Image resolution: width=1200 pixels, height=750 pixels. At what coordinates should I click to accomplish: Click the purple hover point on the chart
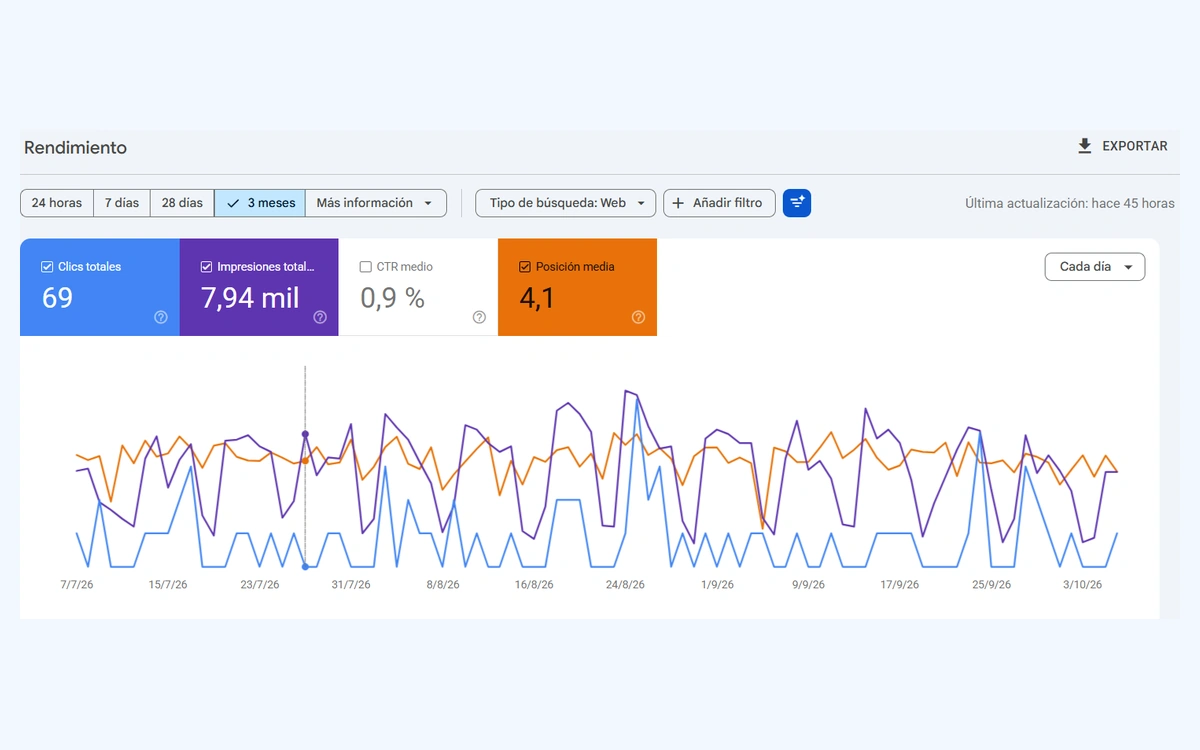tap(305, 434)
